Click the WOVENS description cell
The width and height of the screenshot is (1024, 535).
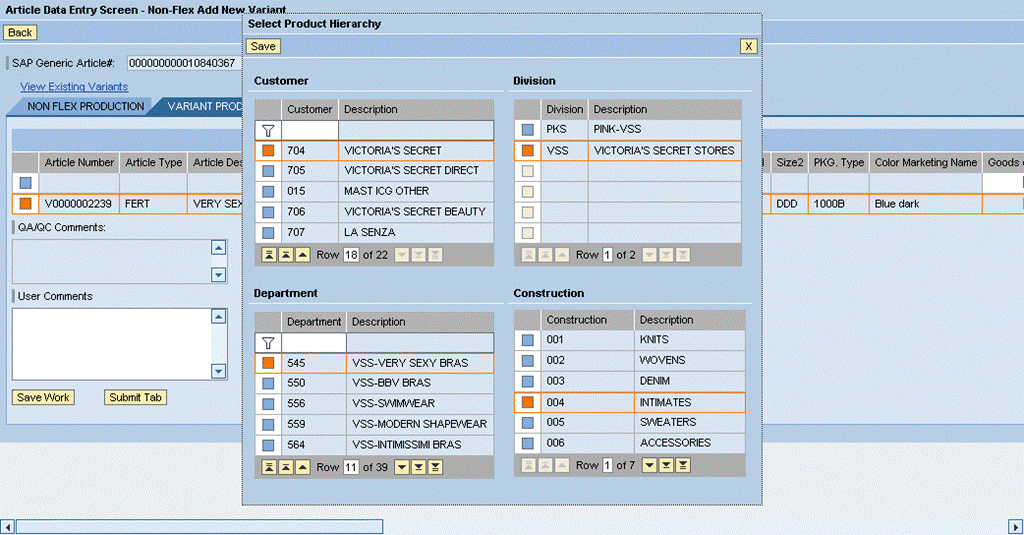pos(690,361)
